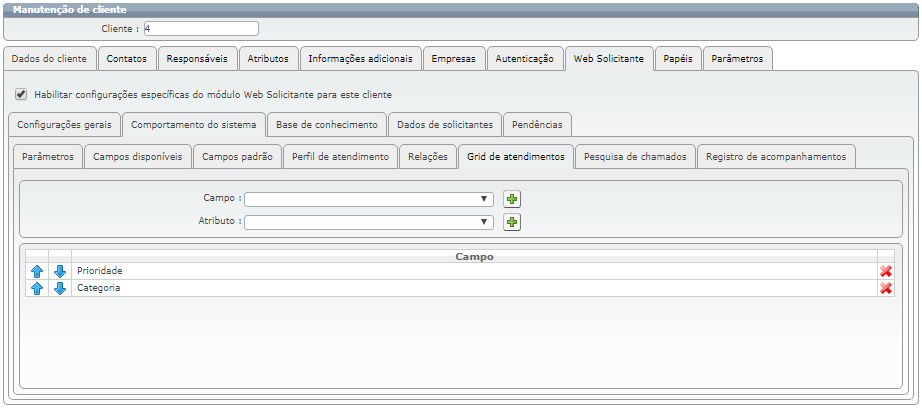Move Categoria row down with blue arrow
The width and height of the screenshot is (922, 408).
pos(60,288)
